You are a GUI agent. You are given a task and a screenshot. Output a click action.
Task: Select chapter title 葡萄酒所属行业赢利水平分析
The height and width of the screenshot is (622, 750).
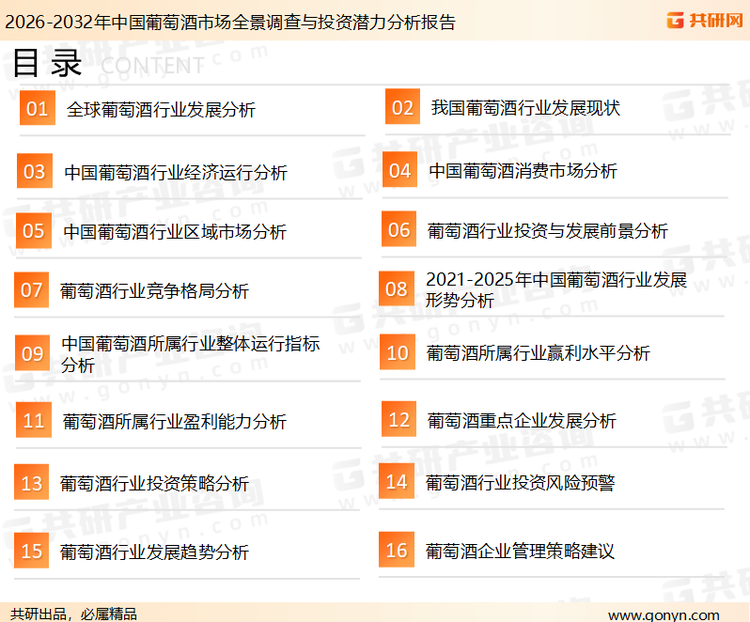(x=538, y=353)
